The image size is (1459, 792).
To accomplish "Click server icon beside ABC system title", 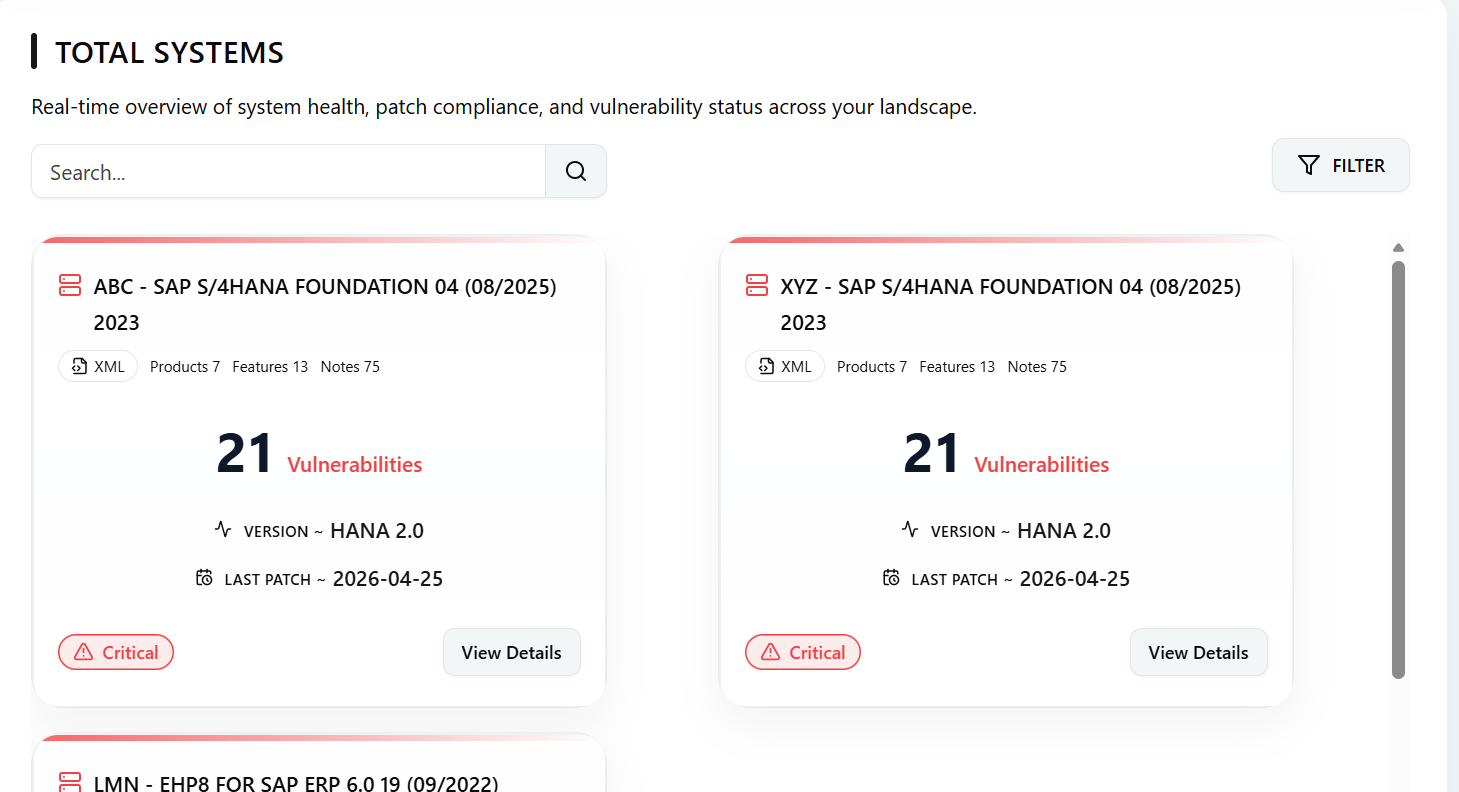I will (x=70, y=286).
